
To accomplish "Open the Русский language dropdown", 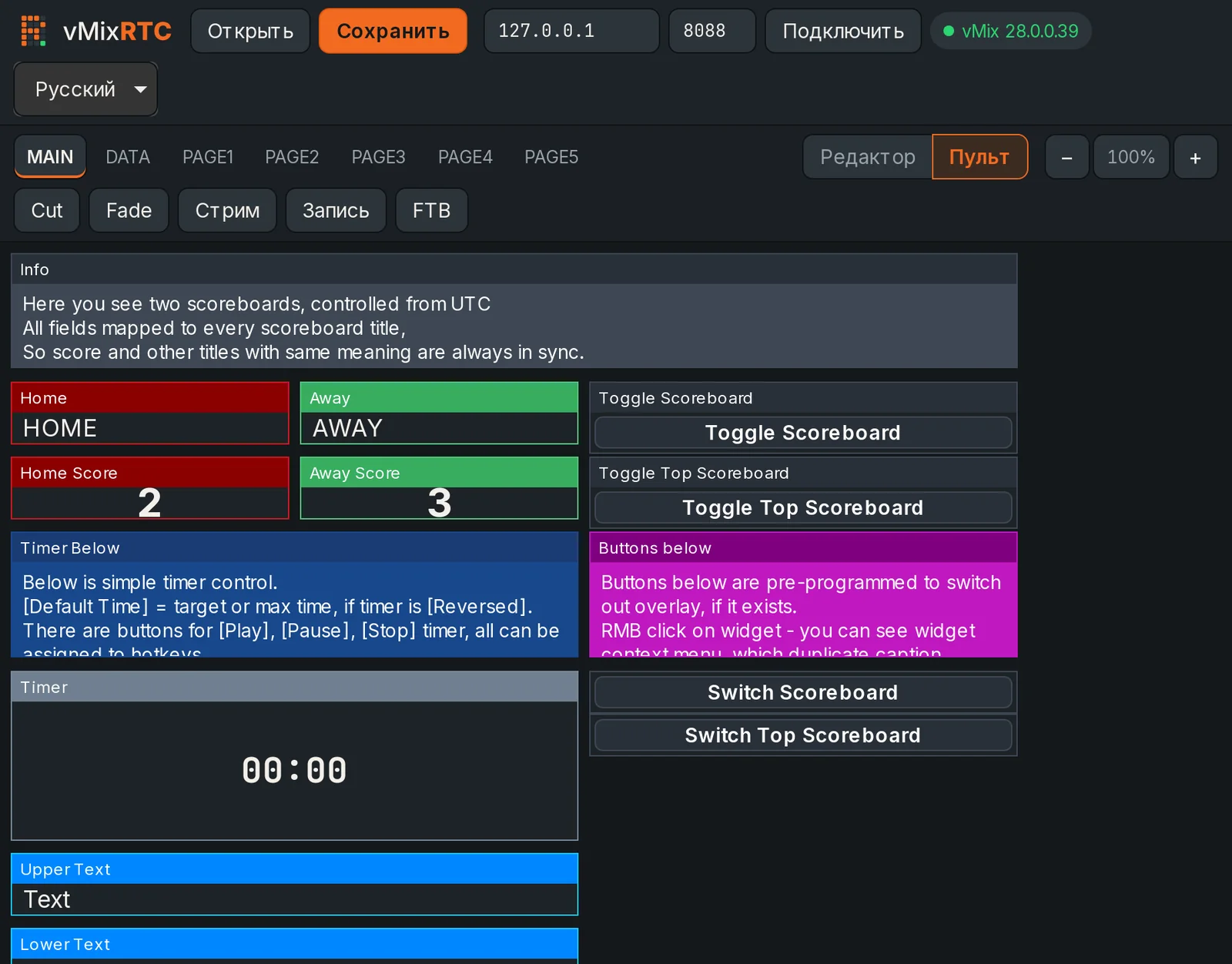I will (x=85, y=89).
